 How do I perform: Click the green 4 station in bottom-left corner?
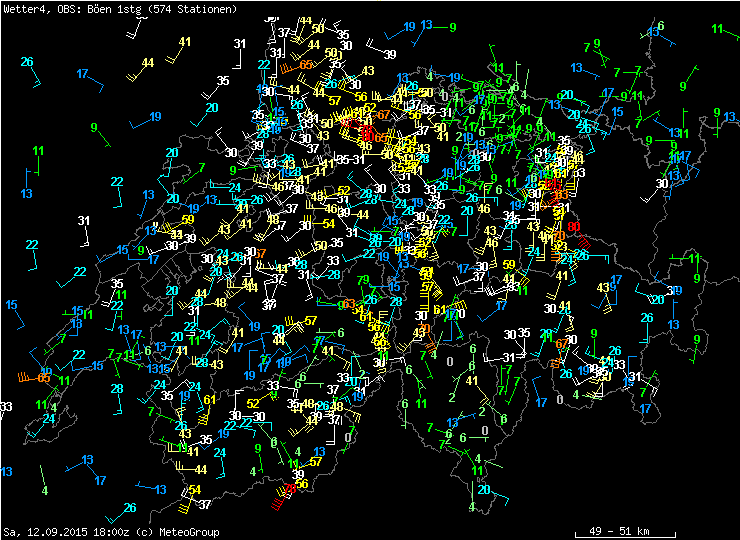point(44,490)
